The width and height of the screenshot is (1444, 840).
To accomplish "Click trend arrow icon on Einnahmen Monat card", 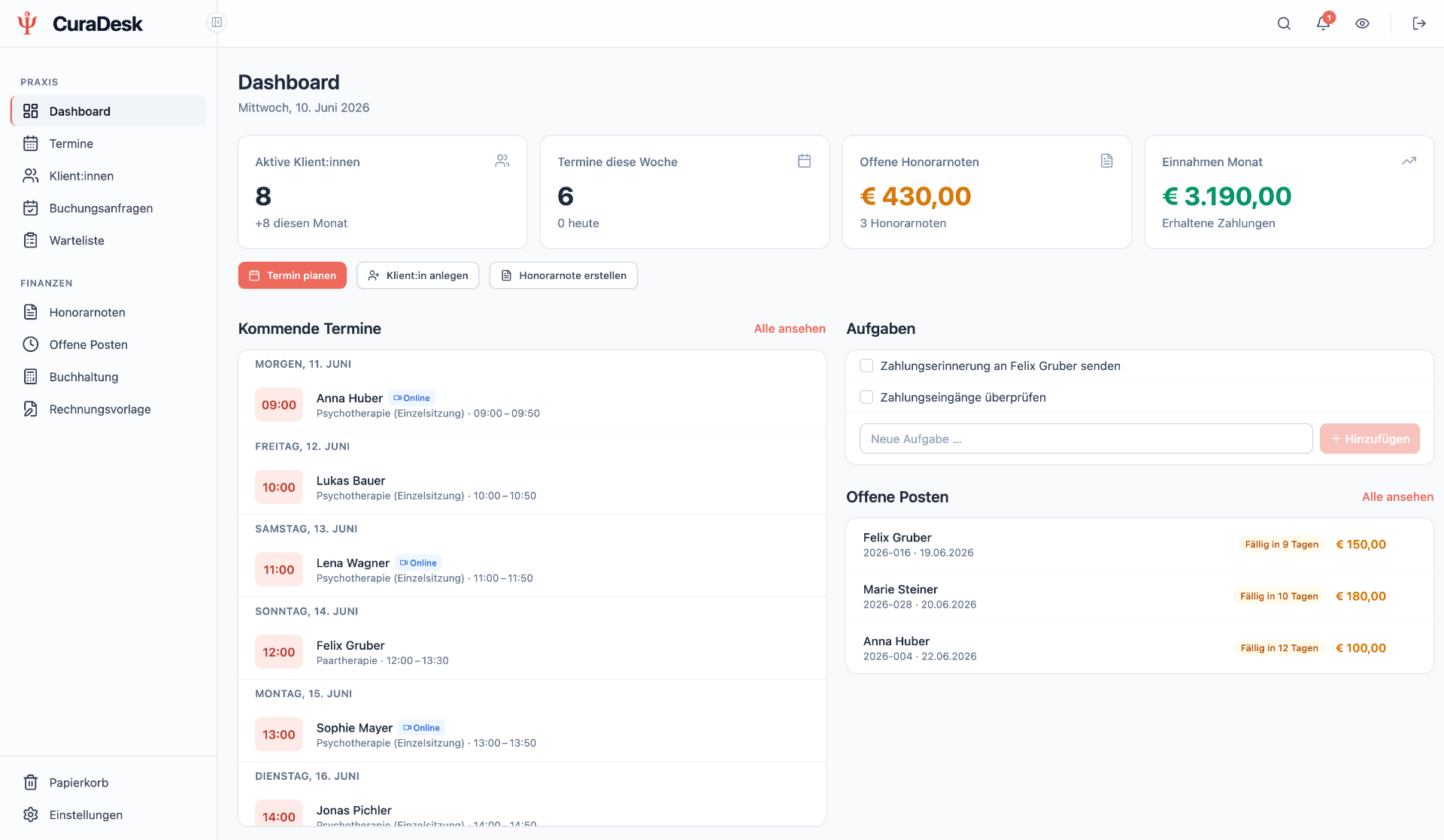I will pyautogui.click(x=1409, y=161).
